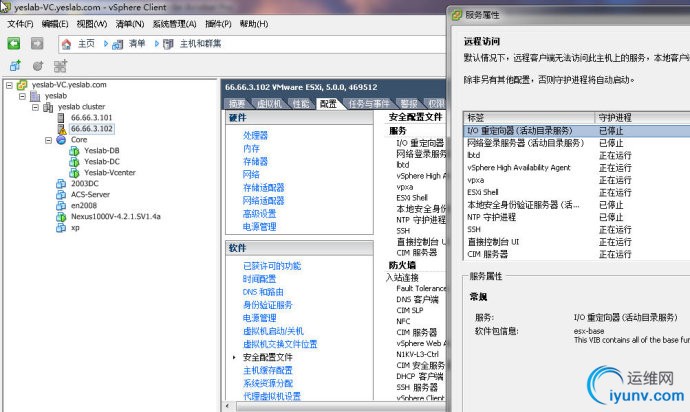Click breadcrumb arrow before 主机和群集
This screenshot has width=690, height=412.
157,44
